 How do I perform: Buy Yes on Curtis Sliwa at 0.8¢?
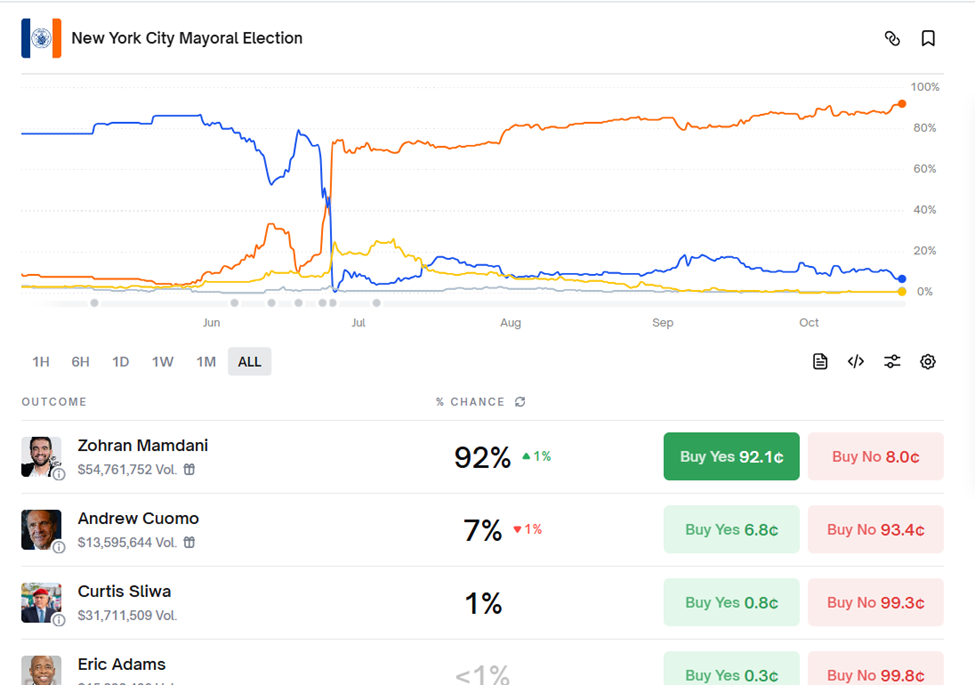coord(731,603)
